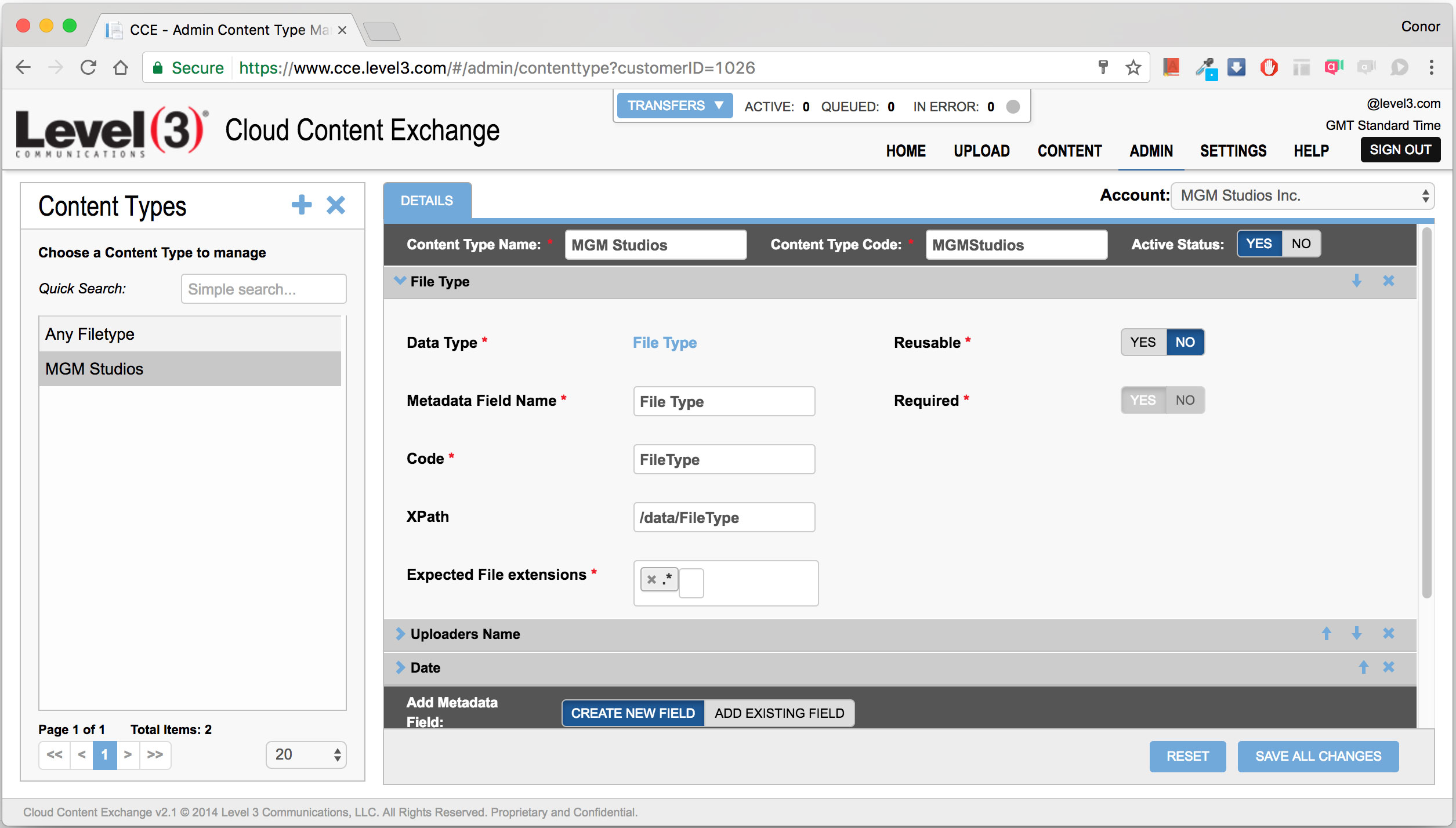Expand the Date section
Screen dimensions: 1456x828
(400, 667)
